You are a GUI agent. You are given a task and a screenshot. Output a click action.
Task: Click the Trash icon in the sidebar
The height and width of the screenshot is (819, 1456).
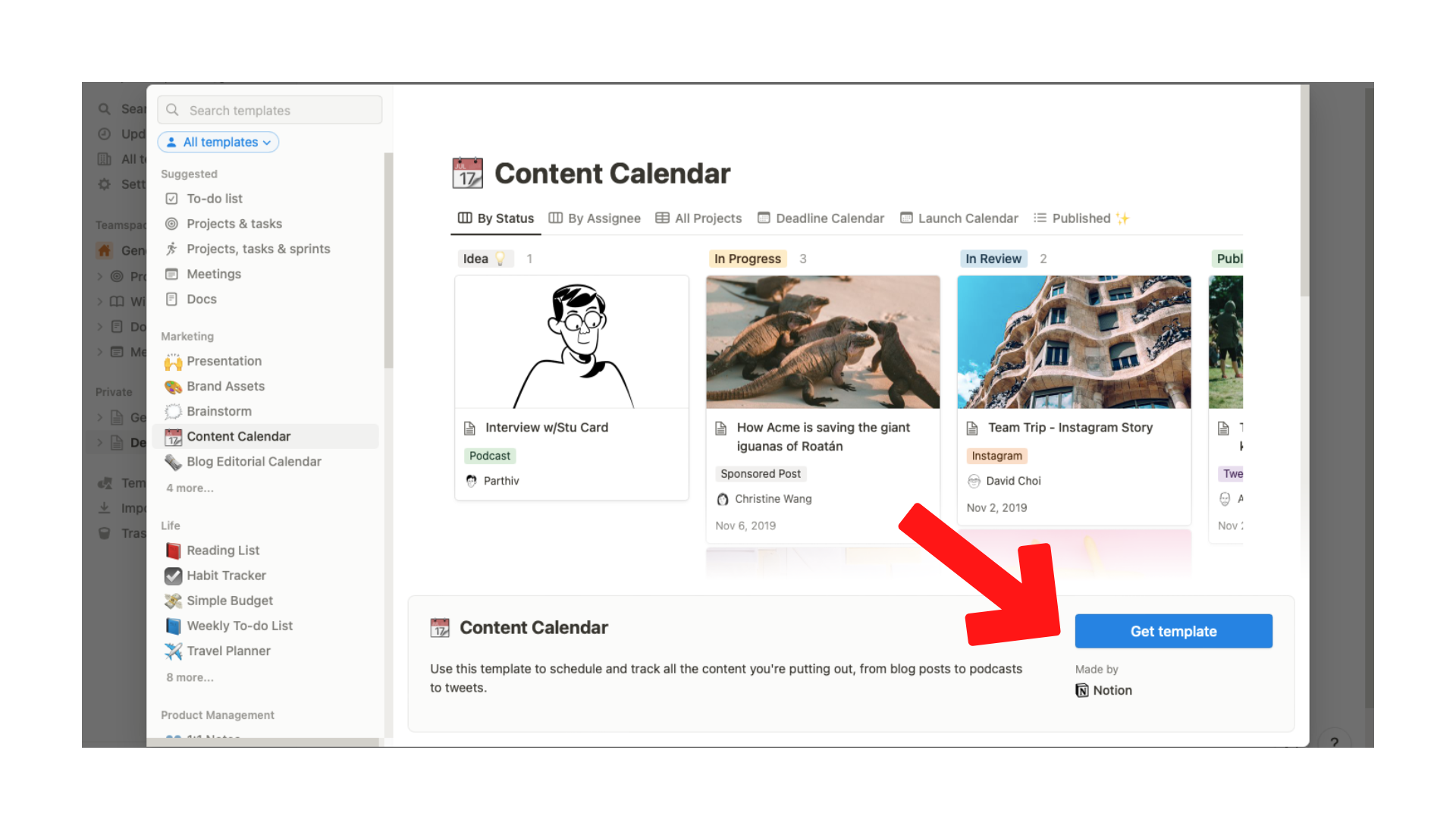click(x=105, y=533)
